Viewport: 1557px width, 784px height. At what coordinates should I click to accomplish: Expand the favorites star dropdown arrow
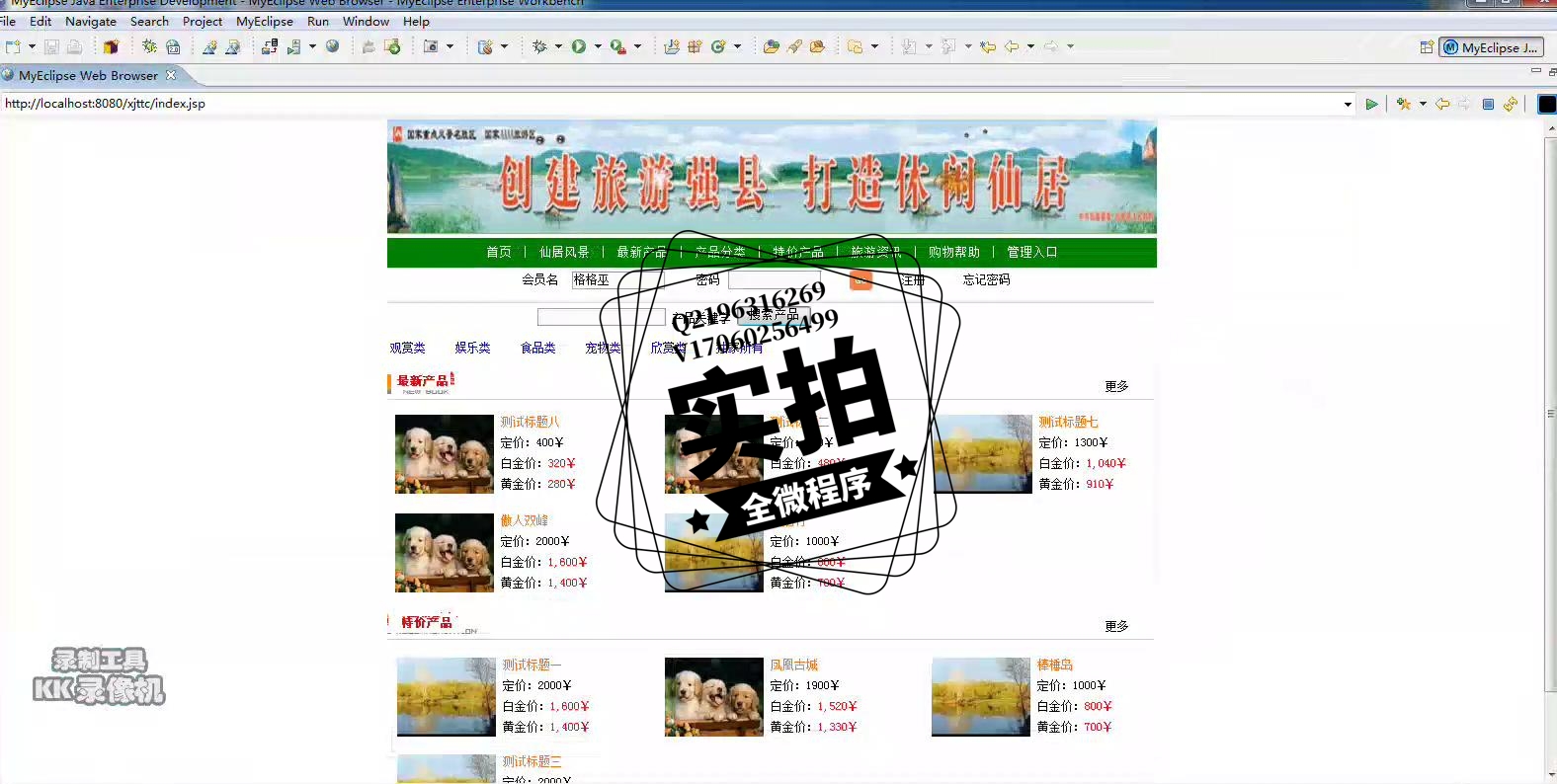click(x=1423, y=104)
